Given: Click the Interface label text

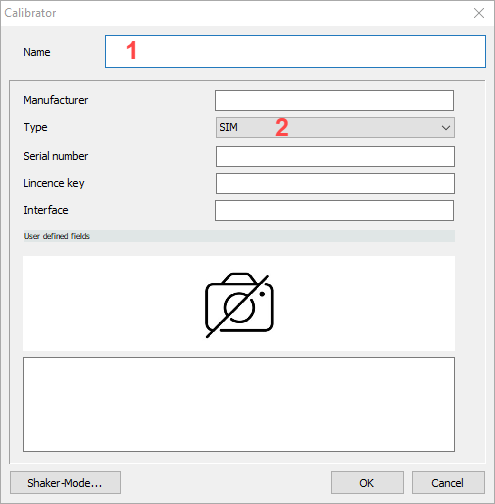Looking at the screenshot, I should (46, 210).
